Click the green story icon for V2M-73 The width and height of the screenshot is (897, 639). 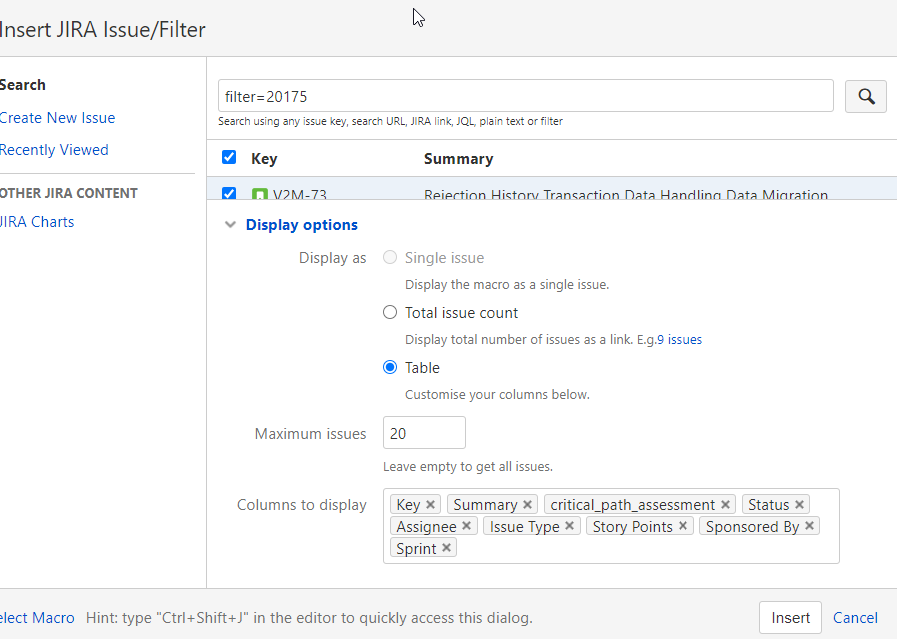260,194
